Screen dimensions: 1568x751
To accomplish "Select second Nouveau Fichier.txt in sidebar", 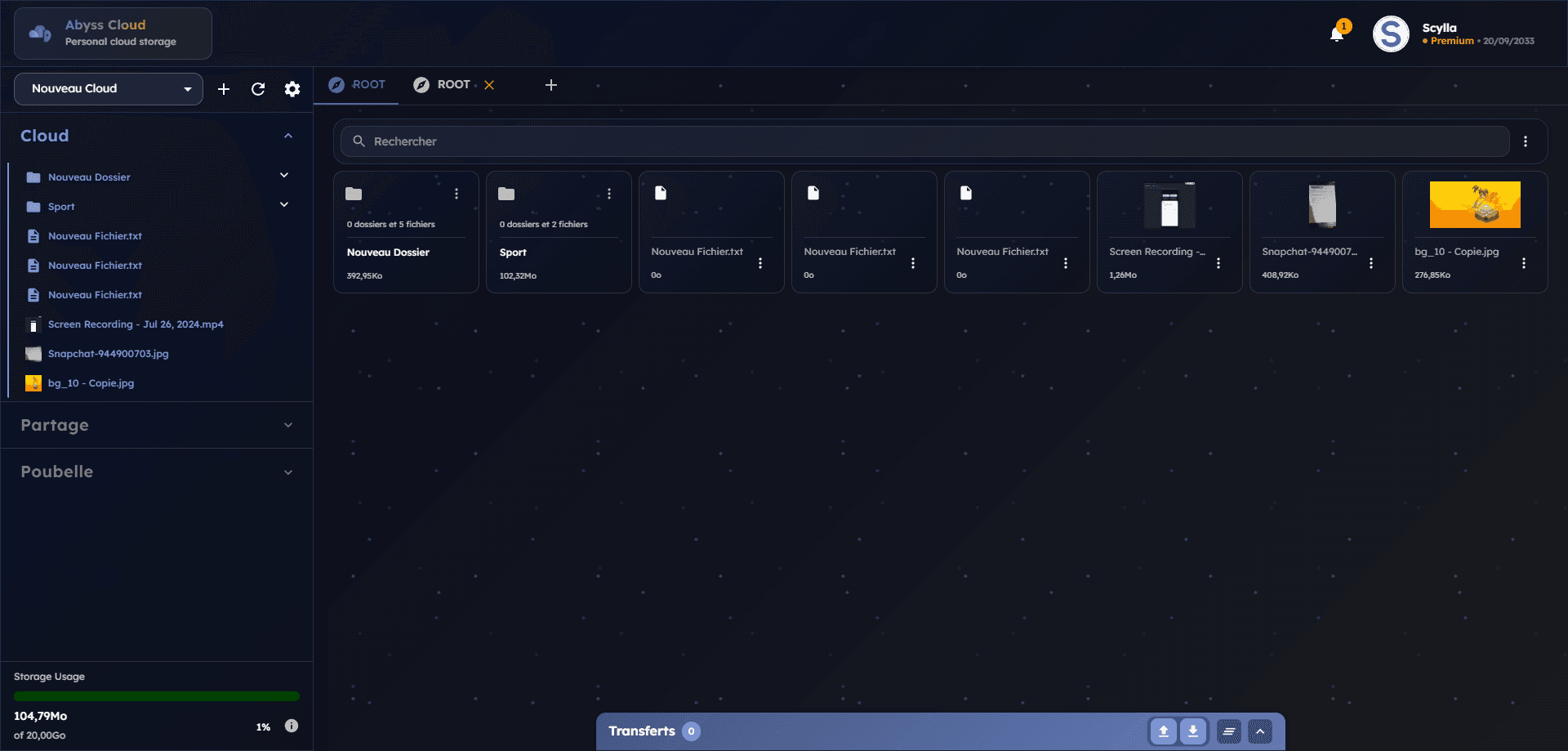I will tap(95, 266).
